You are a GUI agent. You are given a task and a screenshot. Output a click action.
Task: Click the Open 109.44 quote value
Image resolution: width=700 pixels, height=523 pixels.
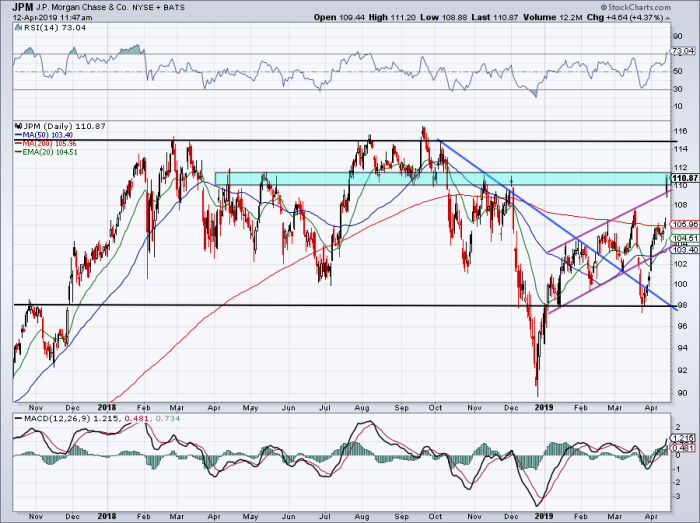pyautogui.click(x=339, y=17)
